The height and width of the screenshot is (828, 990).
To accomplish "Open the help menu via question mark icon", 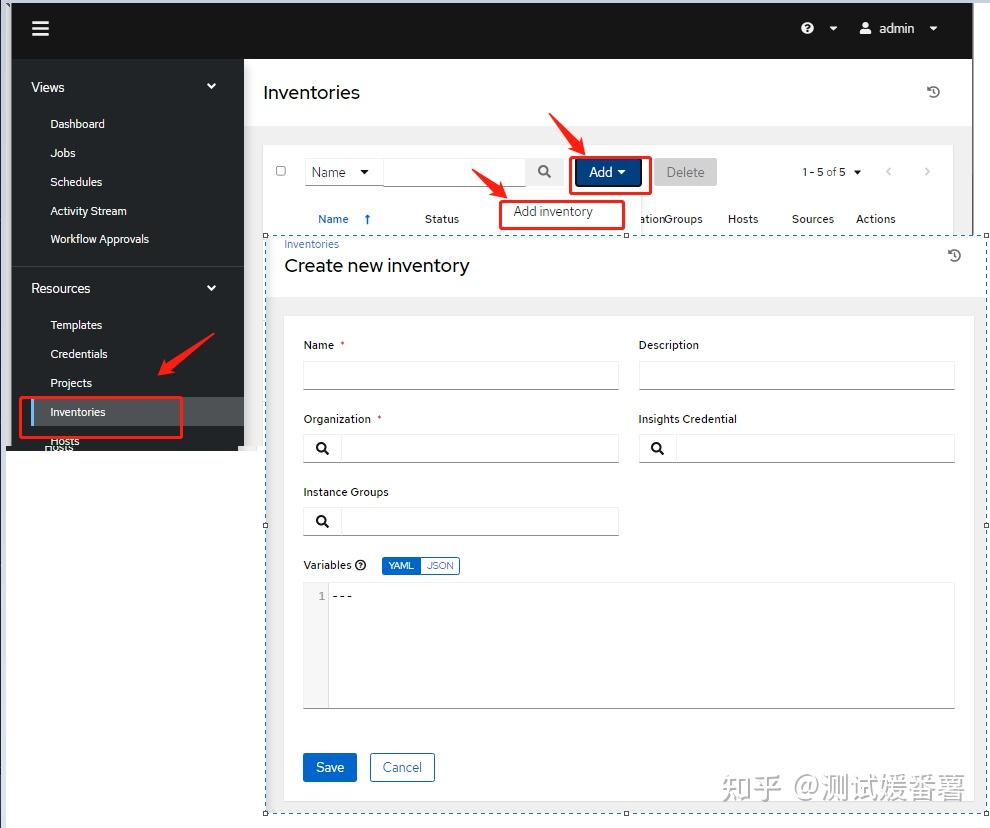I will [x=806, y=28].
